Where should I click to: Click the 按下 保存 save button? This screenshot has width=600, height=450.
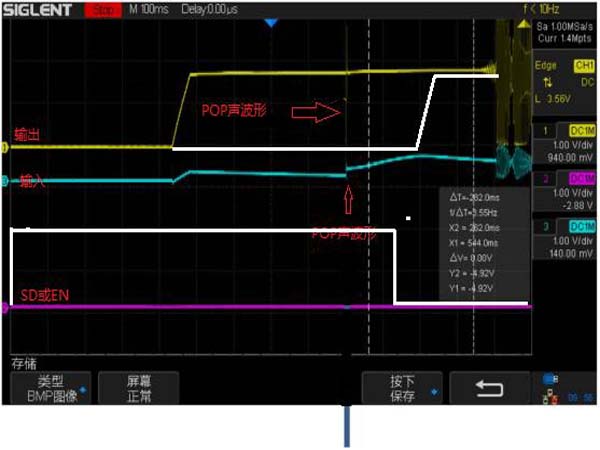click(x=402, y=388)
